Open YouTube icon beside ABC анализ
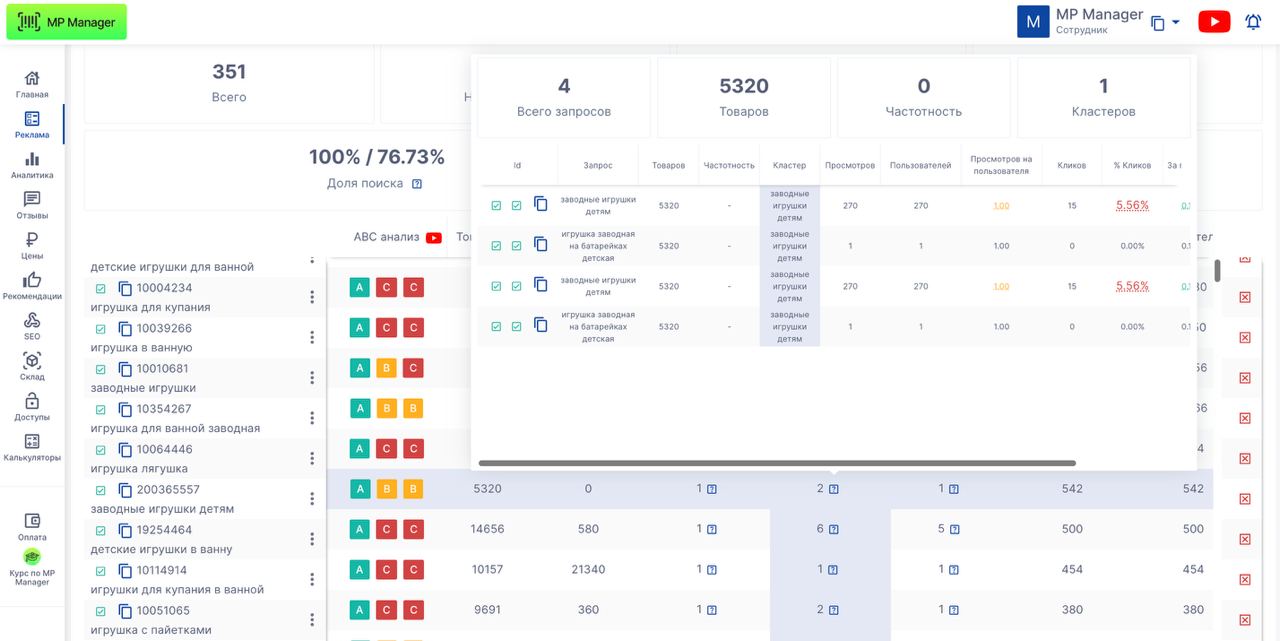Image resolution: width=1280 pixels, height=641 pixels. point(434,238)
